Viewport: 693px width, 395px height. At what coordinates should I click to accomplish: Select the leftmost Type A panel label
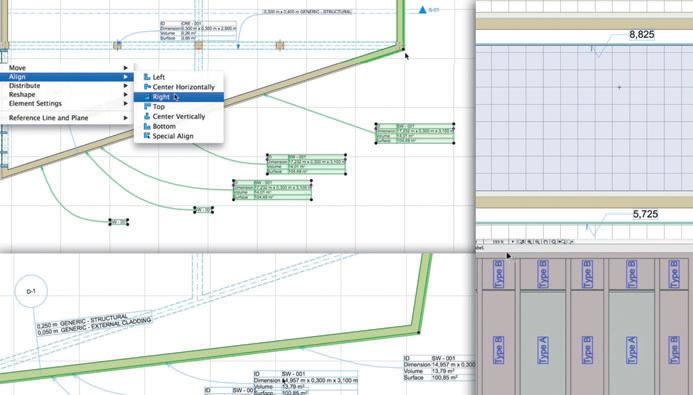pos(543,350)
